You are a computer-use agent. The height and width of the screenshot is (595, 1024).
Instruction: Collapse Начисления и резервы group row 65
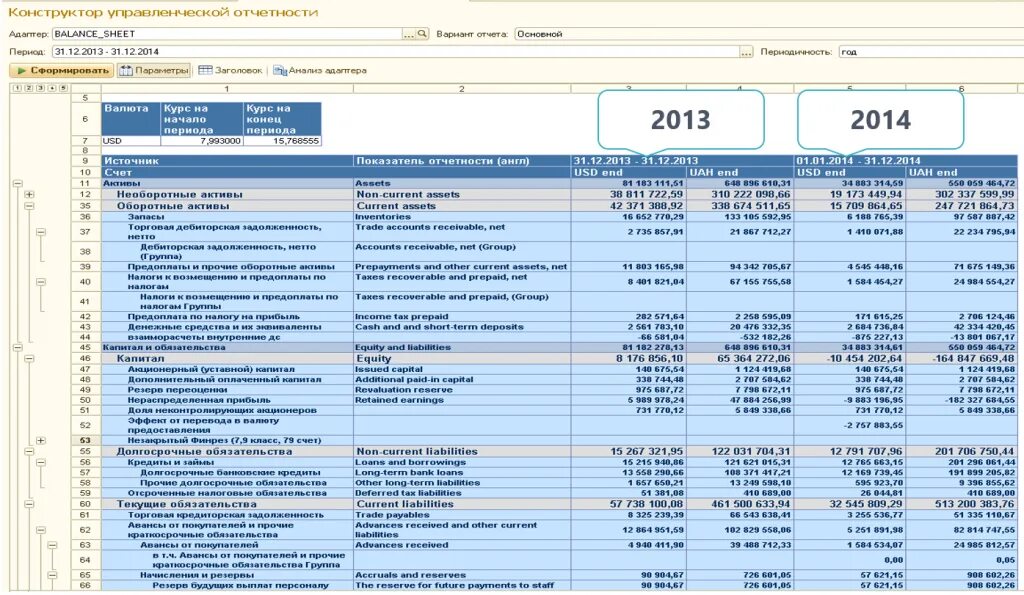(x=52, y=575)
